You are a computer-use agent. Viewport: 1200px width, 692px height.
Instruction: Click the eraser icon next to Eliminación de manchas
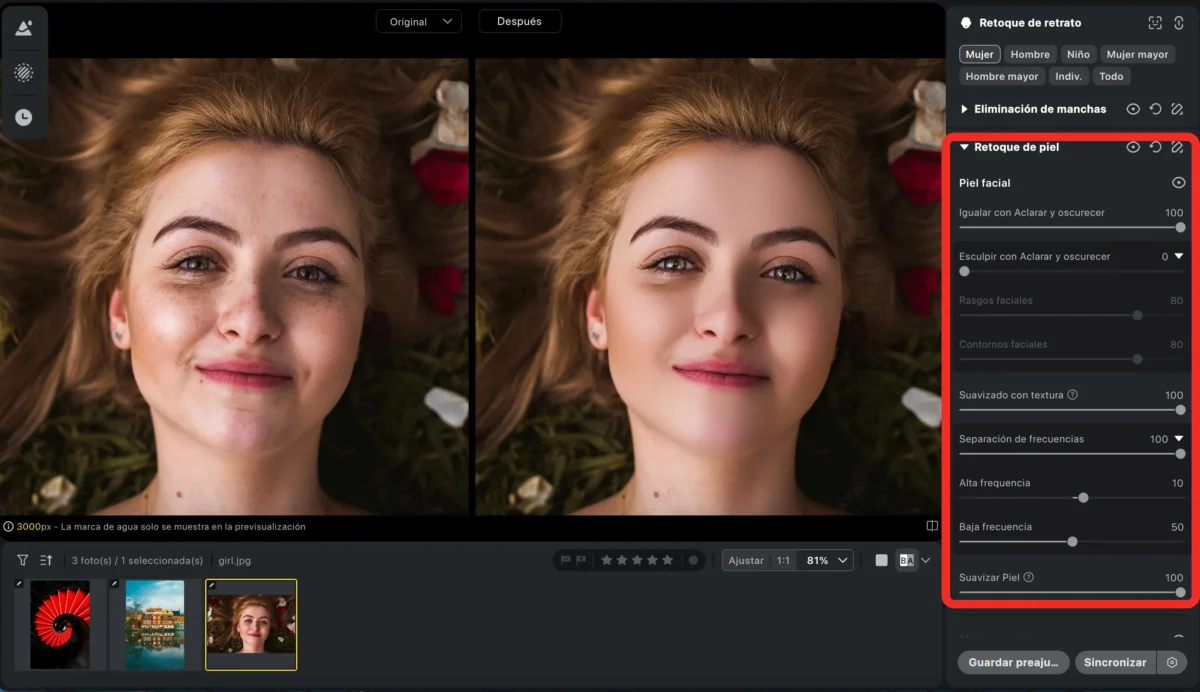1177,109
